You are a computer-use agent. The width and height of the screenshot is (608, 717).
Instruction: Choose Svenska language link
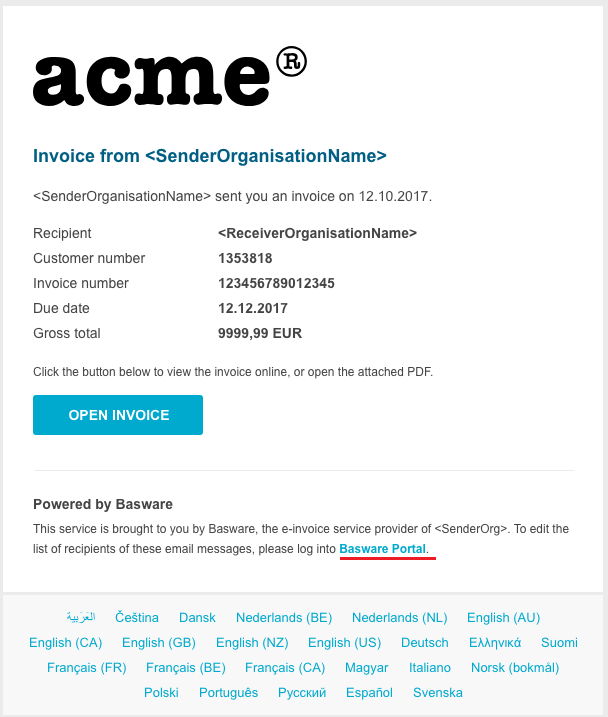tap(438, 692)
